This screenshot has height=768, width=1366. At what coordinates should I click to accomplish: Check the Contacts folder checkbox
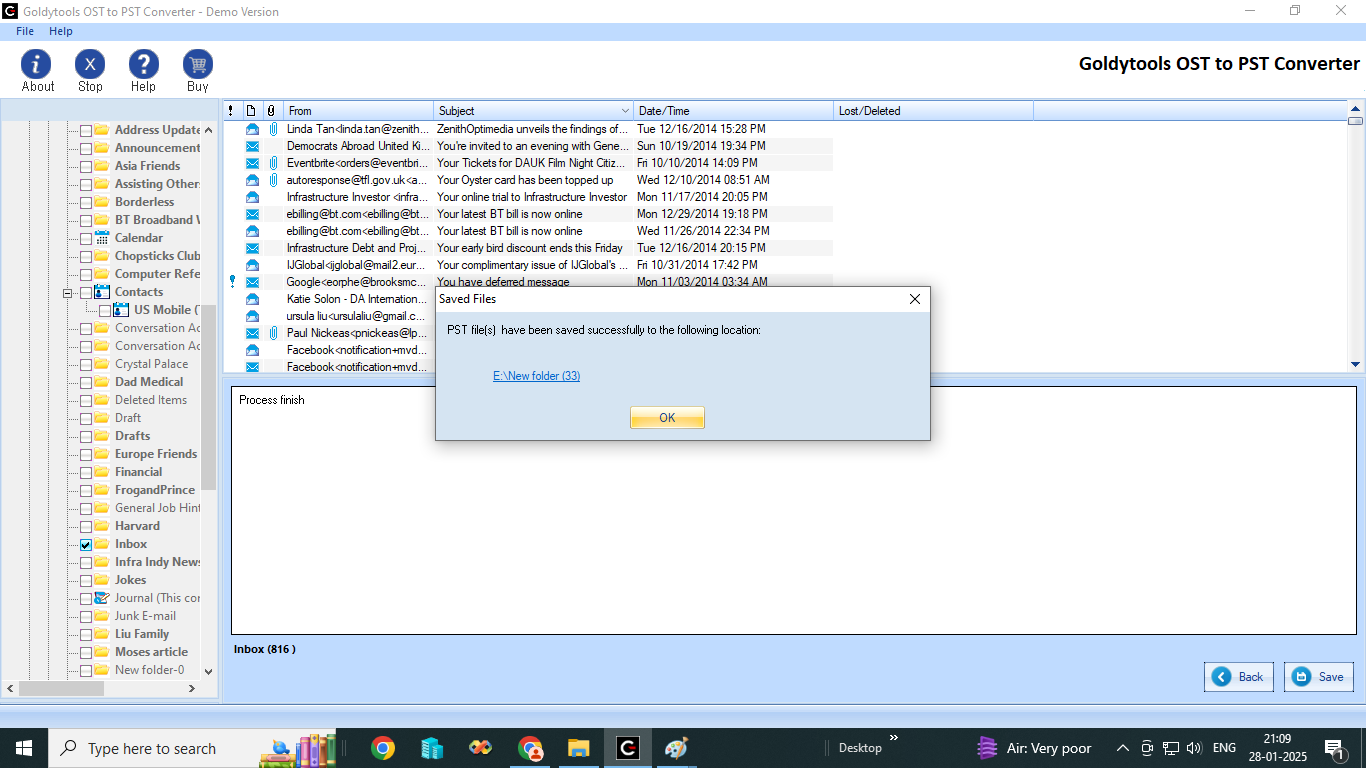(86, 293)
